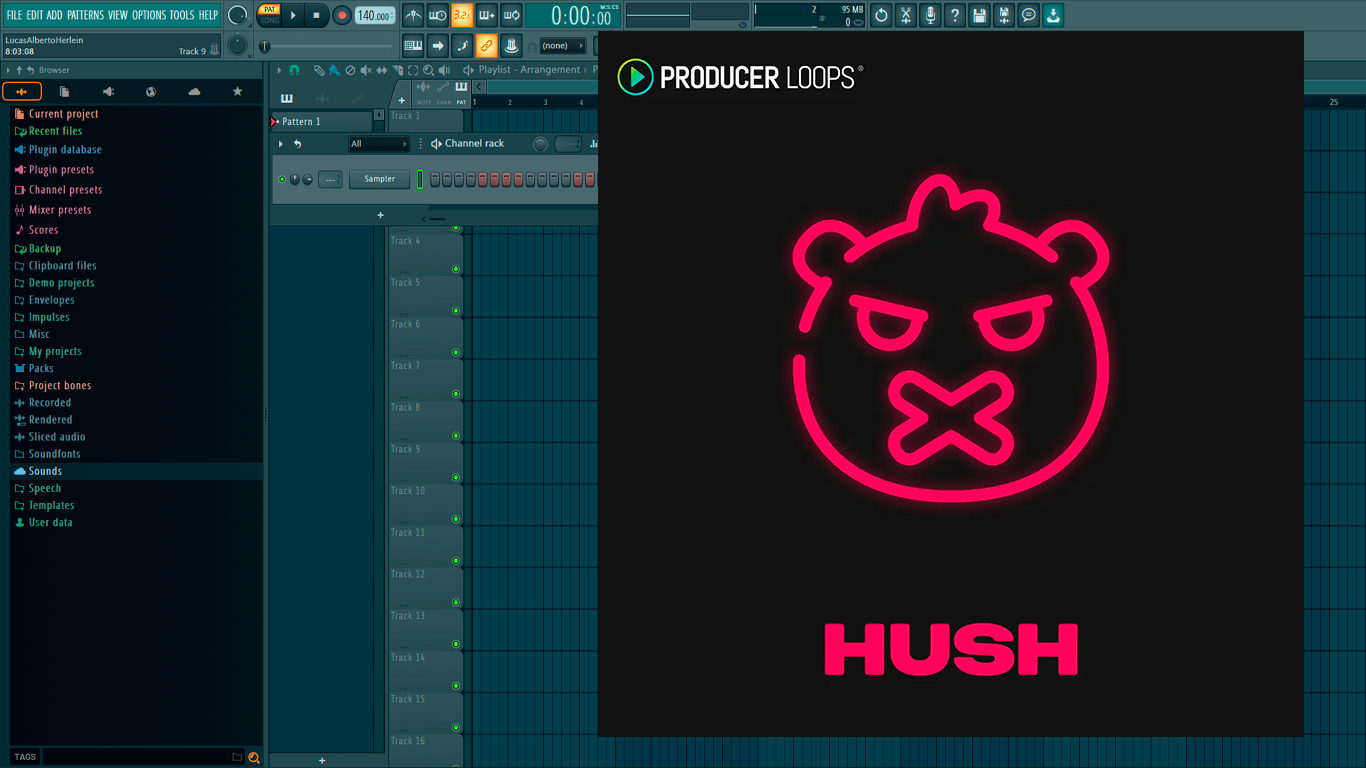Toggle the orange link multilink icon
The height and width of the screenshot is (768, 1366).
[487, 45]
